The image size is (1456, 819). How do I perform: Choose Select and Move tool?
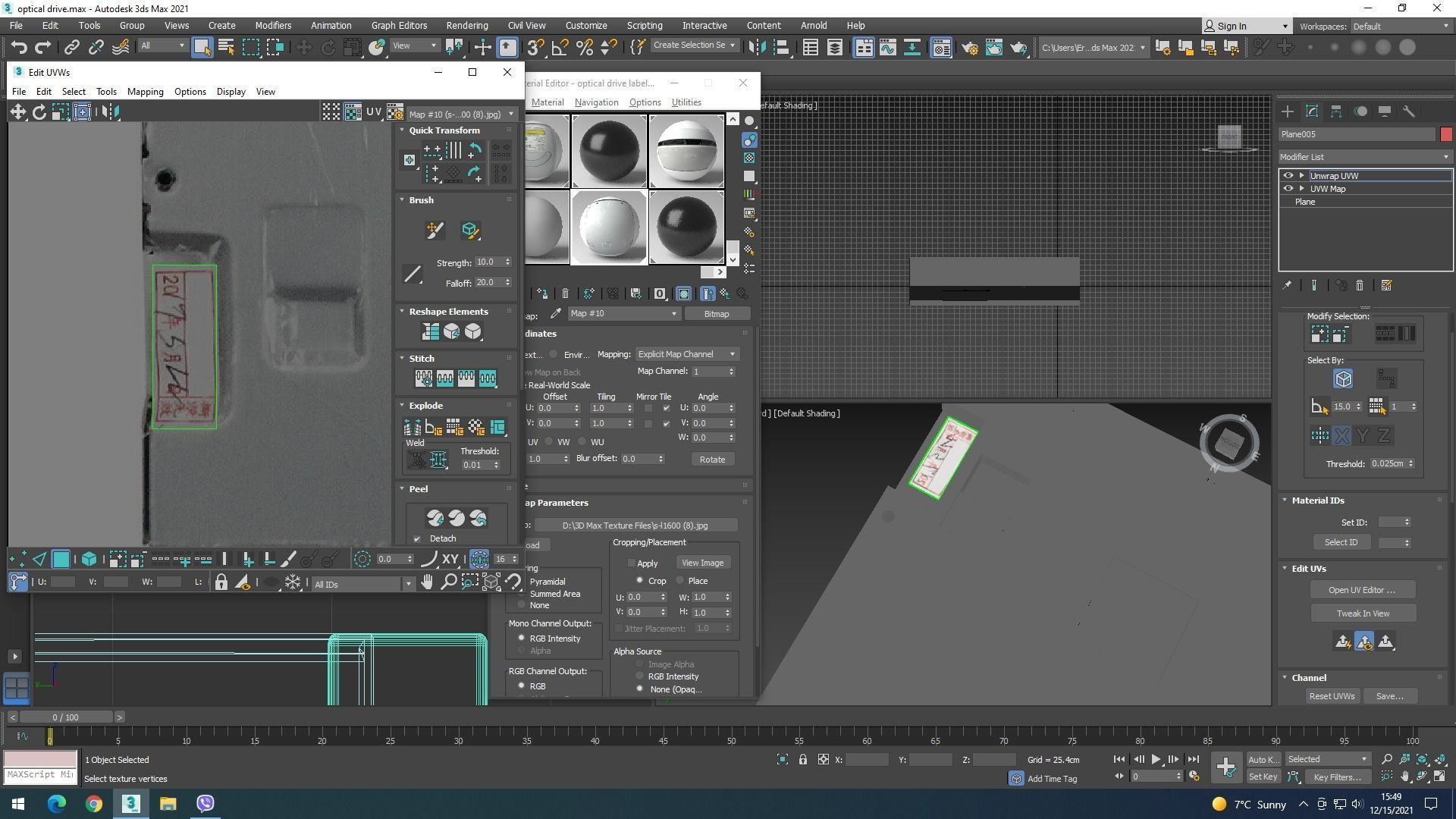click(303, 47)
